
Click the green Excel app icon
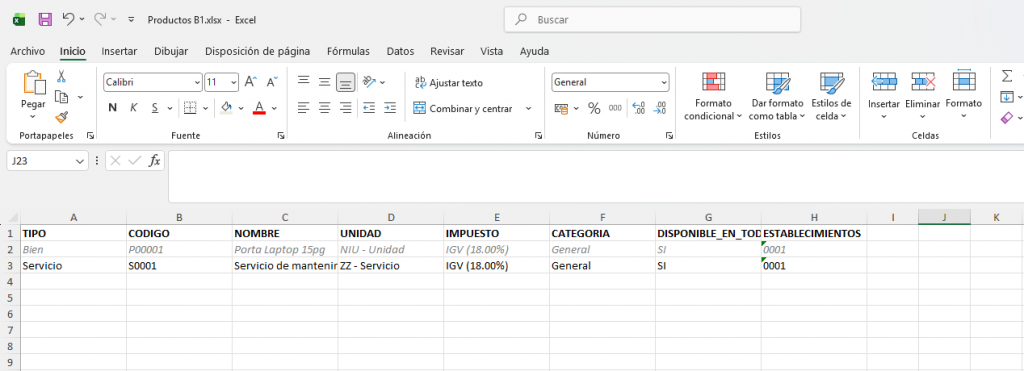click(19, 20)
